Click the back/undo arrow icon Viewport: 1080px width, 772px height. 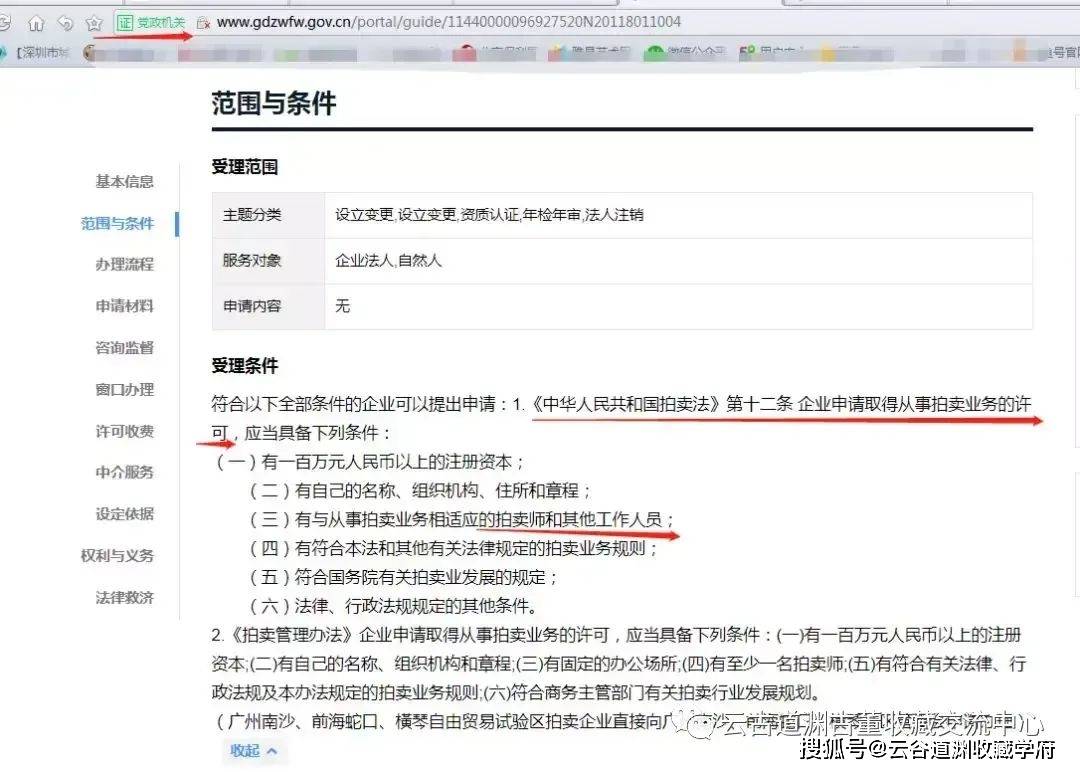pyautogui.click(x=65, y=22)
